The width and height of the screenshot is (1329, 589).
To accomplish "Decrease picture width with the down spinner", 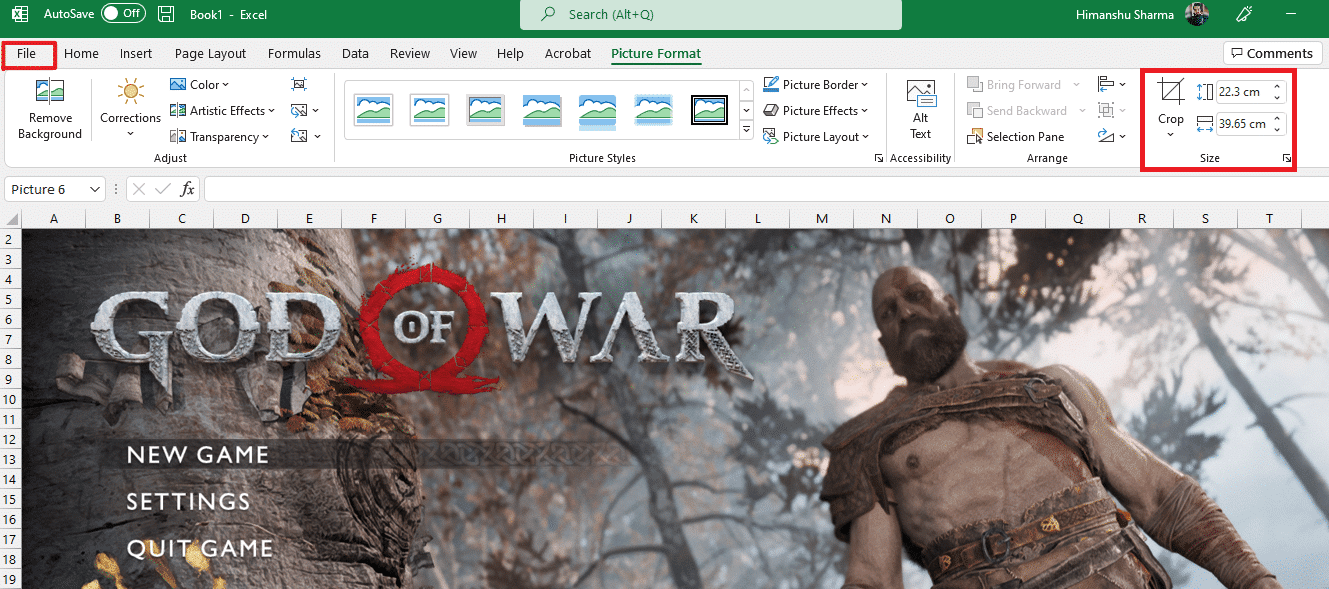I will click(1277, 130).
